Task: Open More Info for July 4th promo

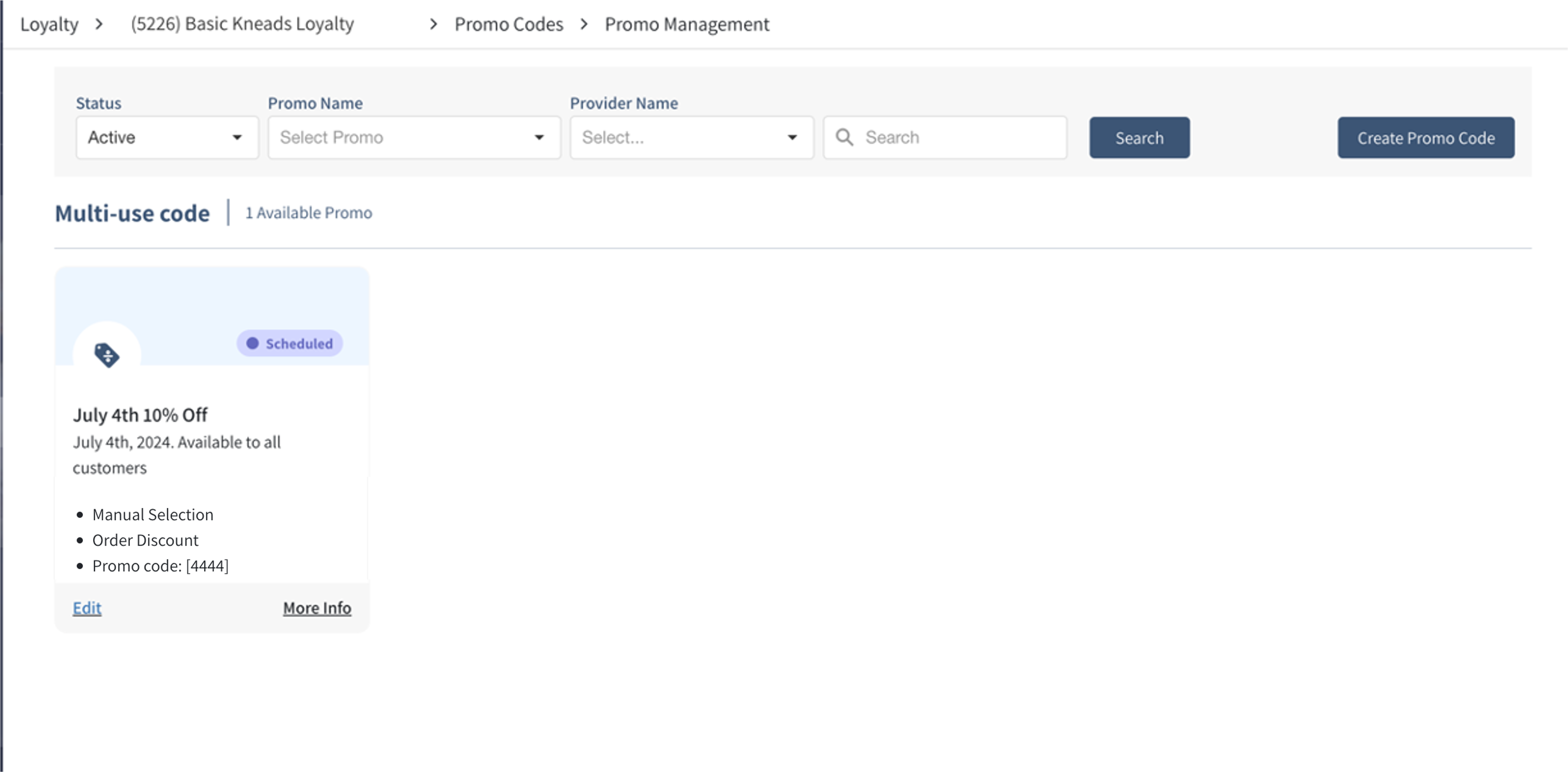Action: pyautogui.click(x=316, y=608)
